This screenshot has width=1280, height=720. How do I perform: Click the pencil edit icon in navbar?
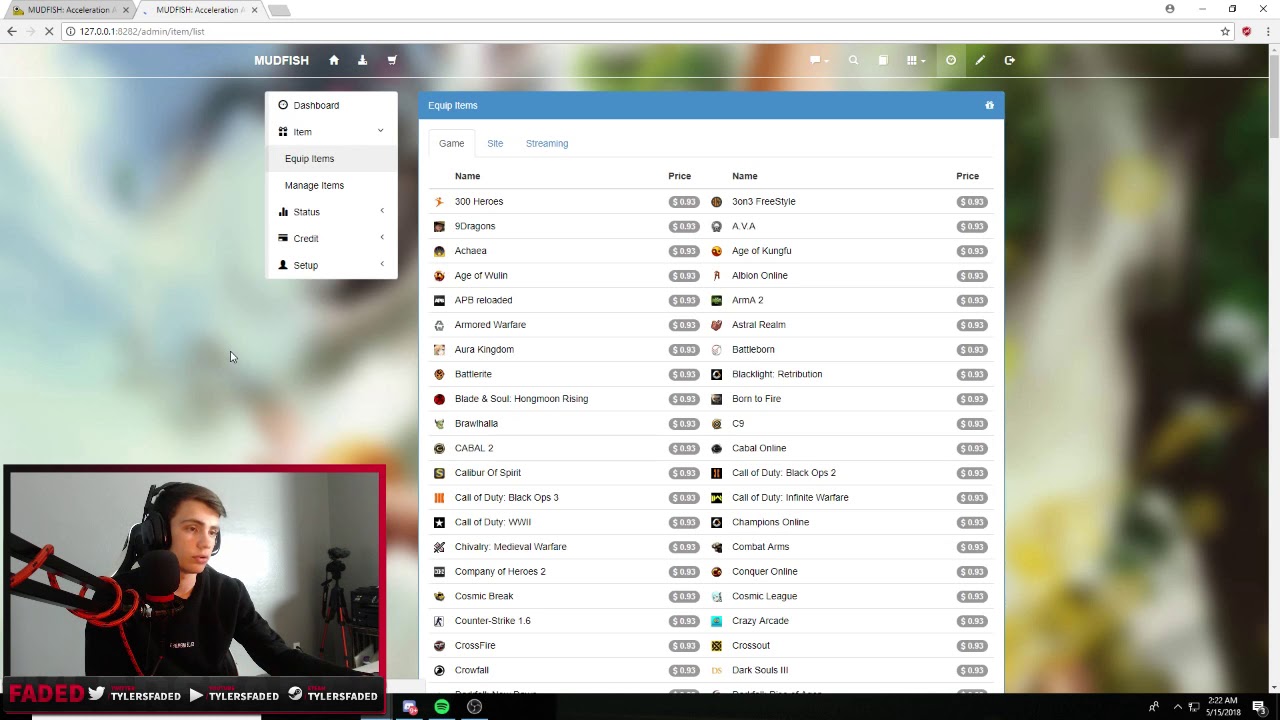[980, 60]
